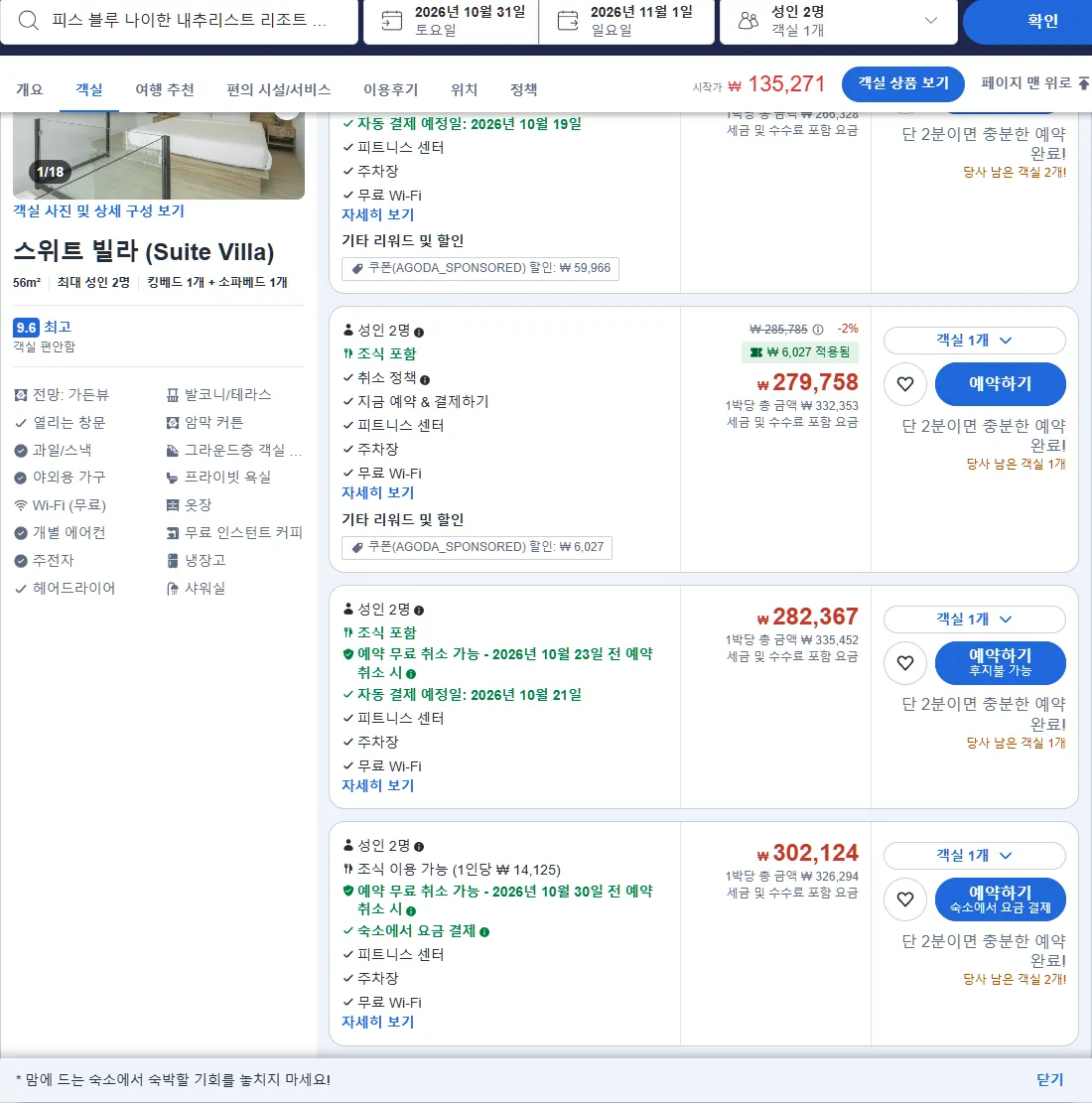
Task: Click info icon after Oct 23 free cancellation
Action: point(411,674)
